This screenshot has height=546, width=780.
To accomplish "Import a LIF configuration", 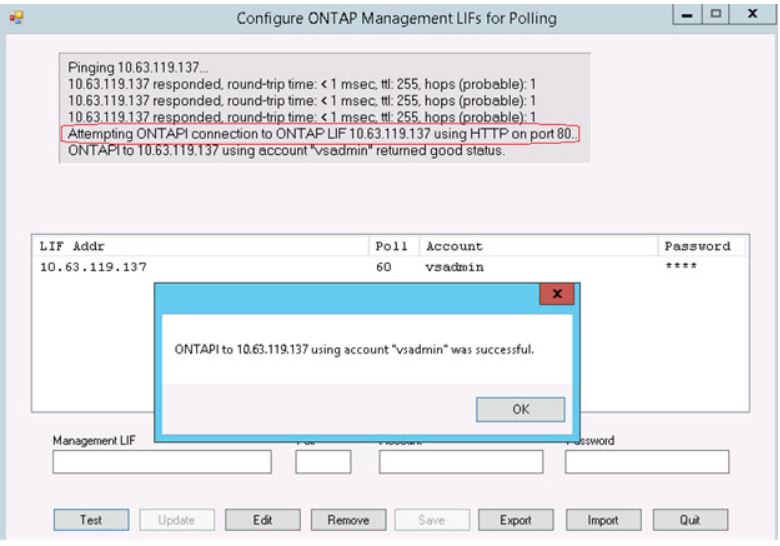I will pyautogui.click(x=601, y=519).
